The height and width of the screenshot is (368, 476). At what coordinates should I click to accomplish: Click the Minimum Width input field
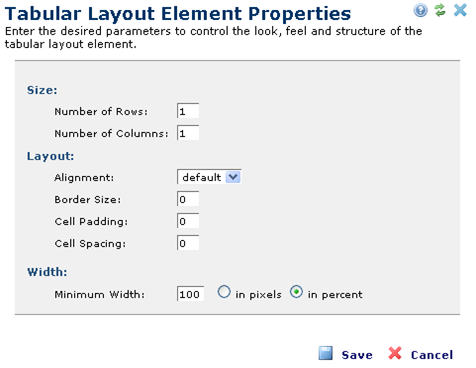190,294
